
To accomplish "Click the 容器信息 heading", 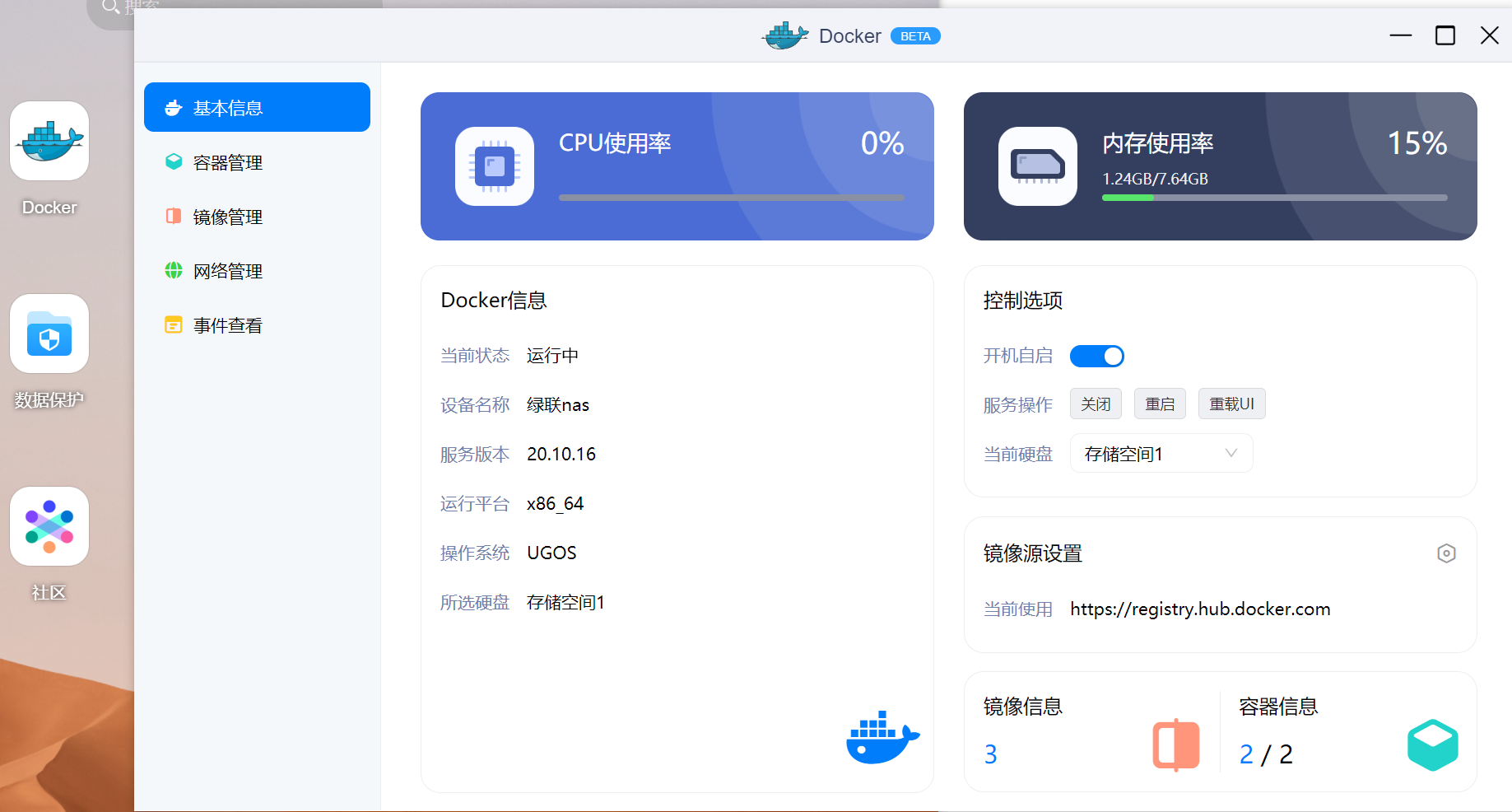I will click(1278, 707).
